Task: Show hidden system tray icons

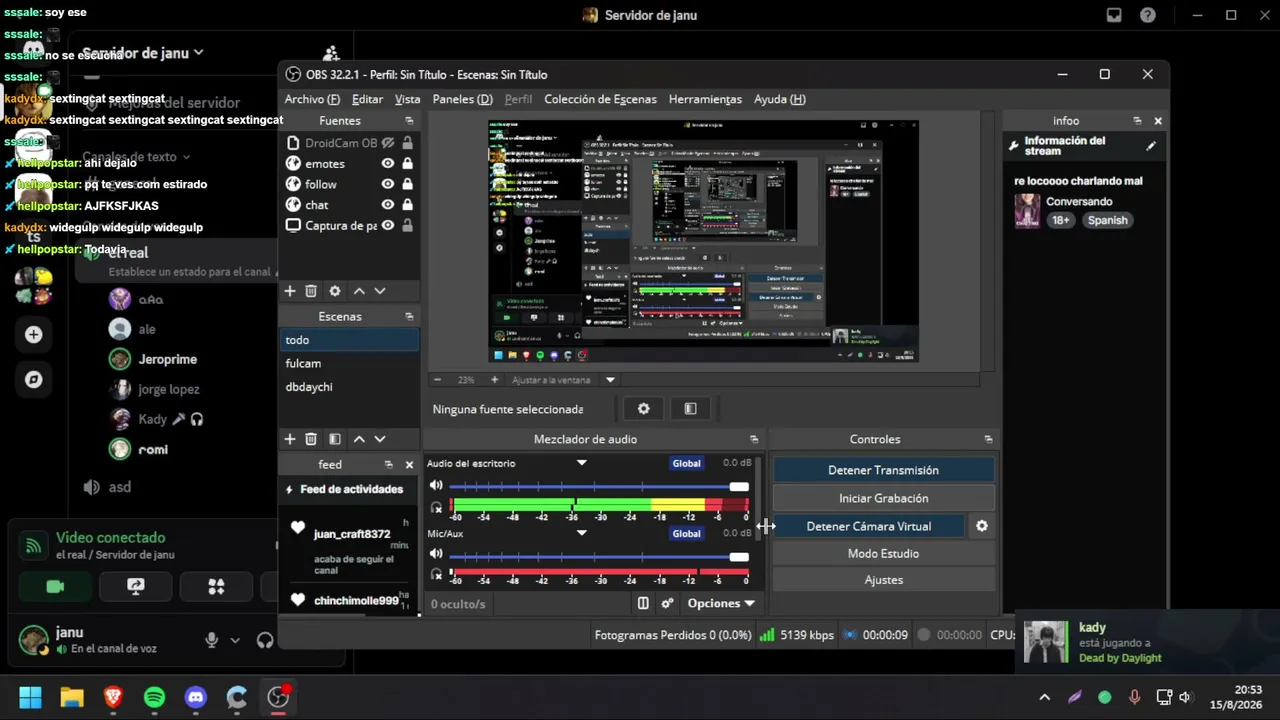Action: coord(1045,697)
